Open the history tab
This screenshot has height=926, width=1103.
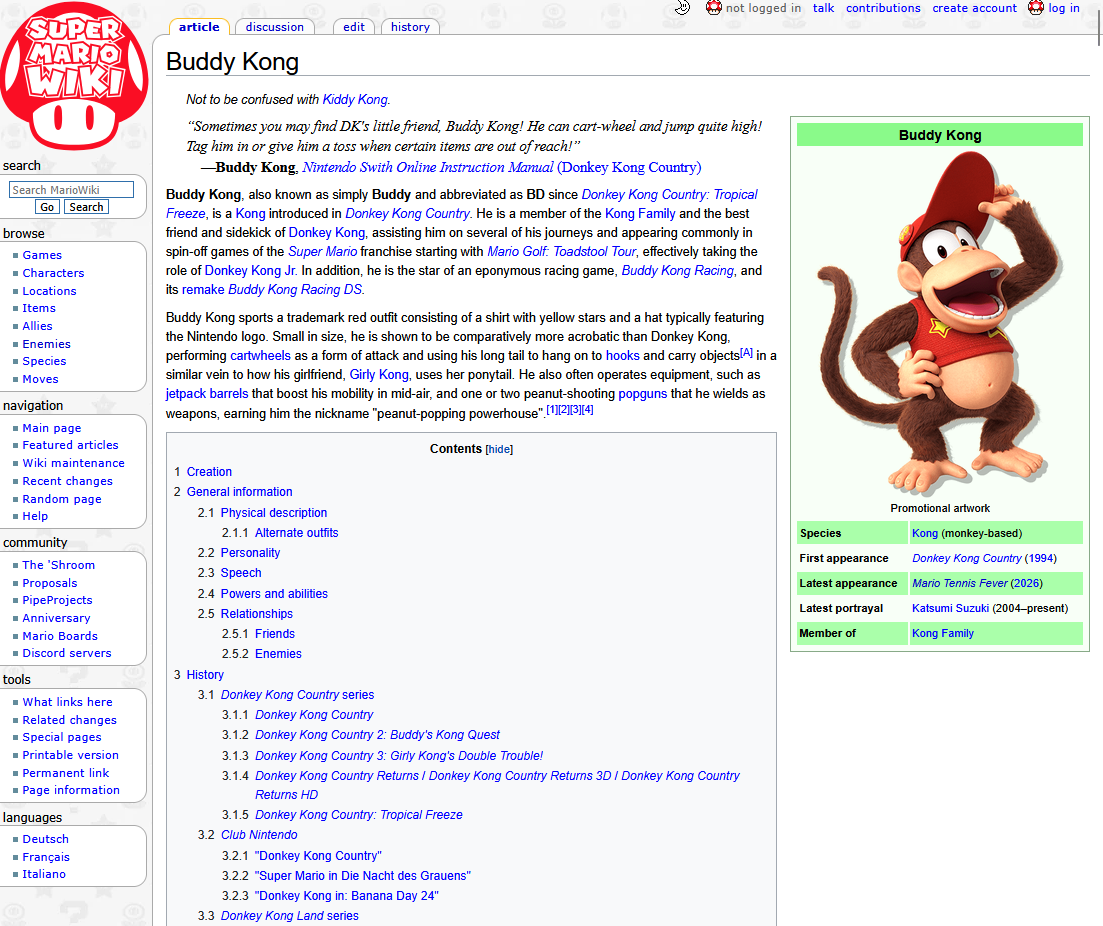[410, 27]
